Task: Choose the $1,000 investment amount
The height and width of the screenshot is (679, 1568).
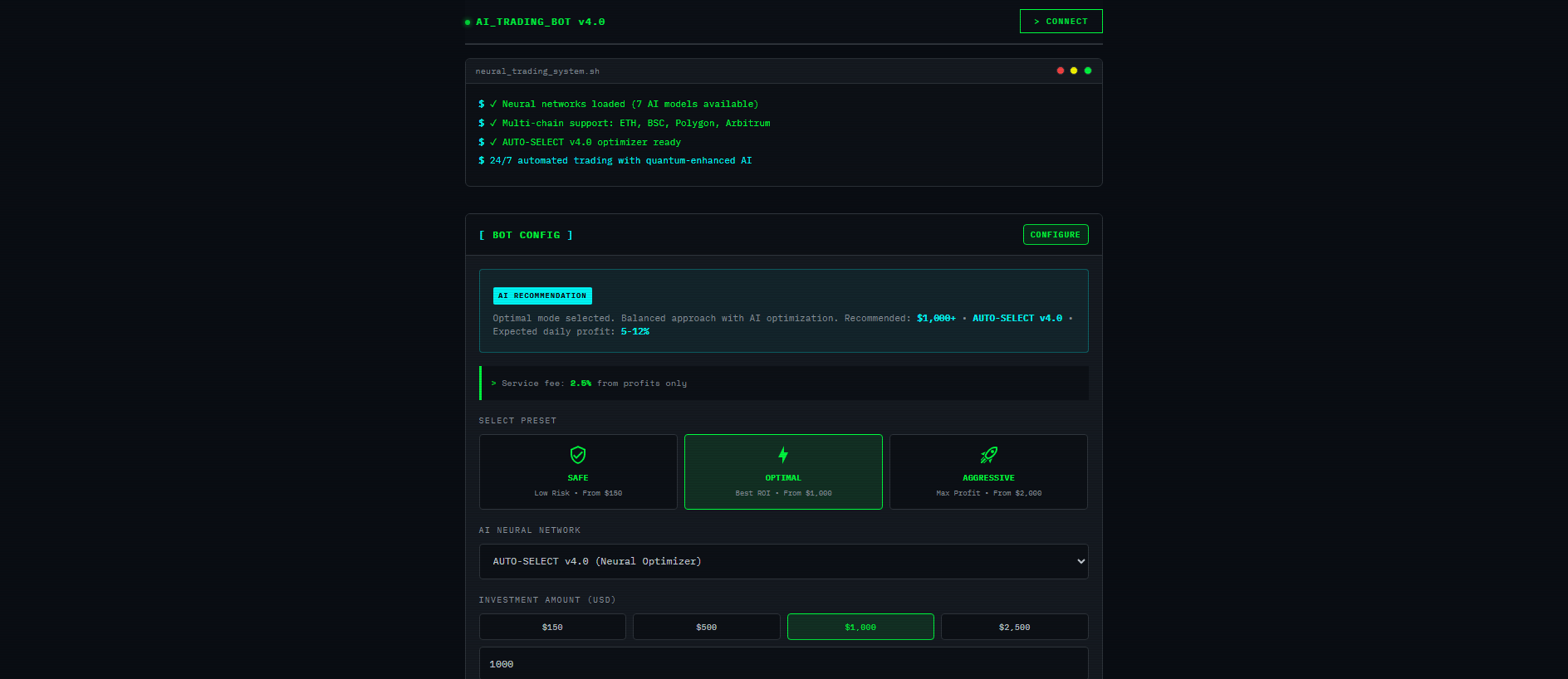Action: coord(860,627)
